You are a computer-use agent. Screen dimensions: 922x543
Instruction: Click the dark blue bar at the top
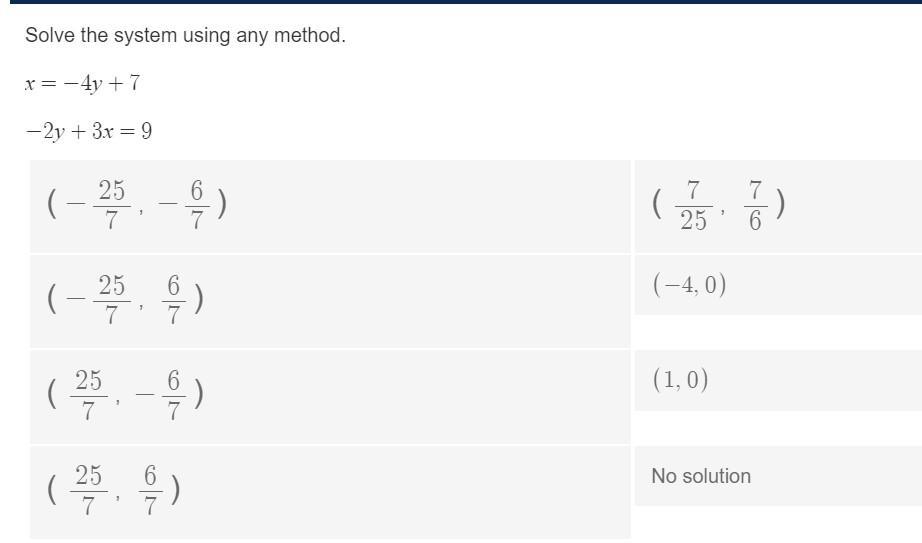(x=461, y=2)
